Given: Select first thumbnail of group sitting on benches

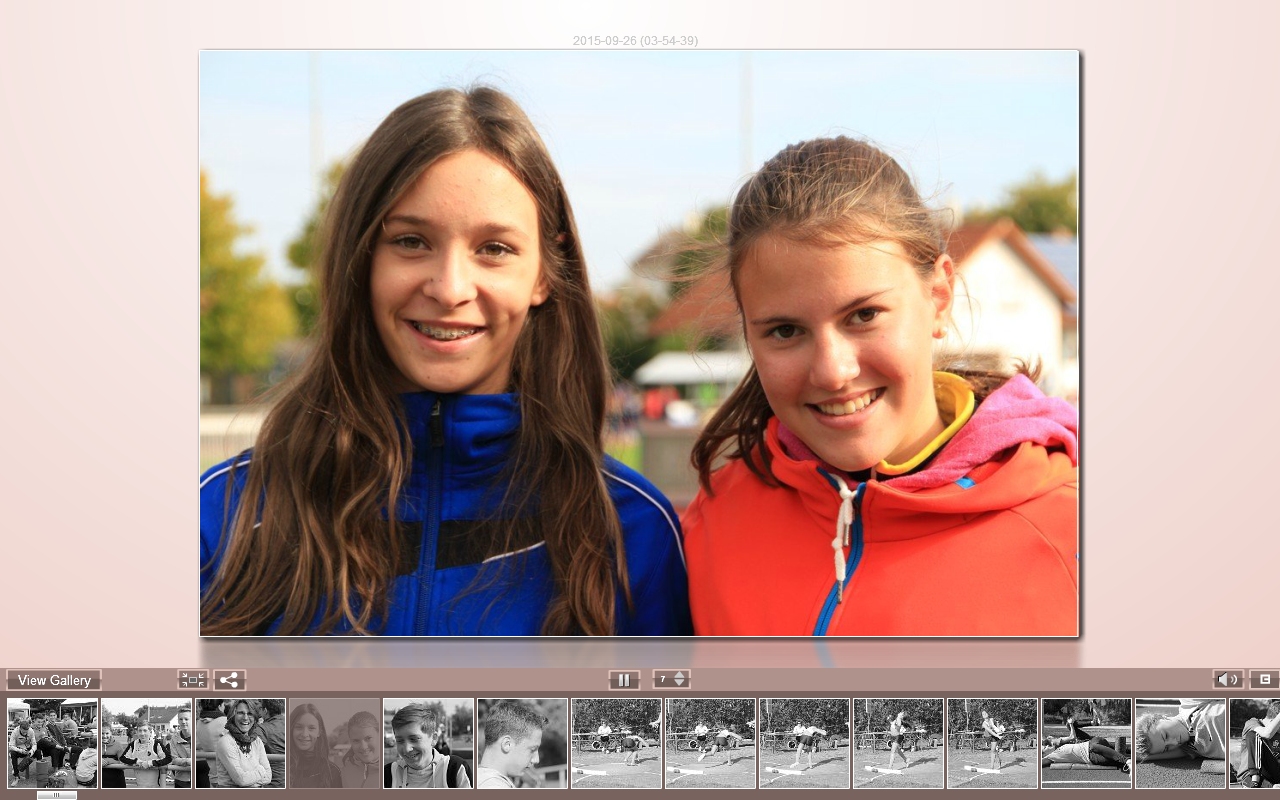Looking at the screenshot, I should [x=52, y=743].
